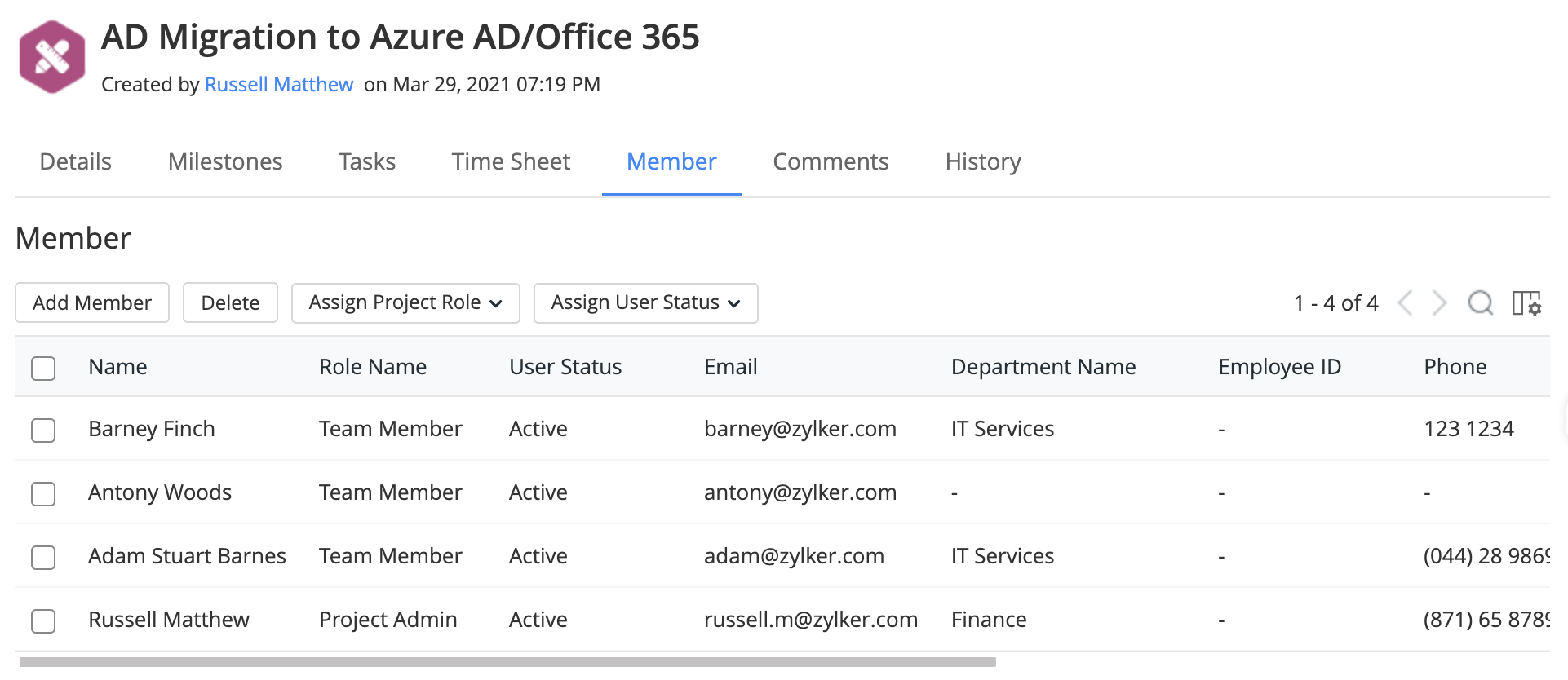Image resolution: width=1568 pixels, height=680 pixels.
Task: Open the Assign User Status dropdown
Action: (645, 303)
